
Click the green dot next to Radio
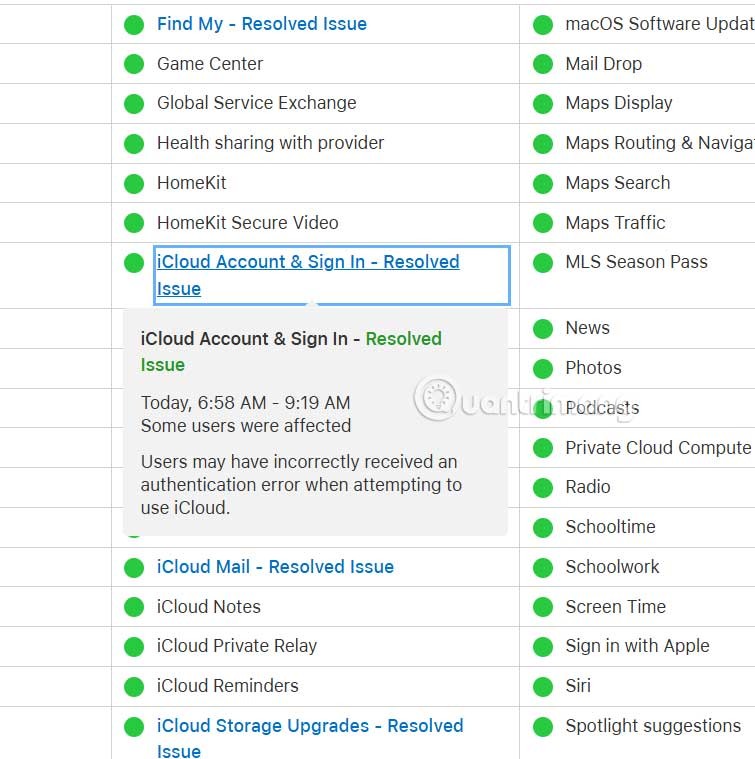pyautogui.click(x=543, y=487)
